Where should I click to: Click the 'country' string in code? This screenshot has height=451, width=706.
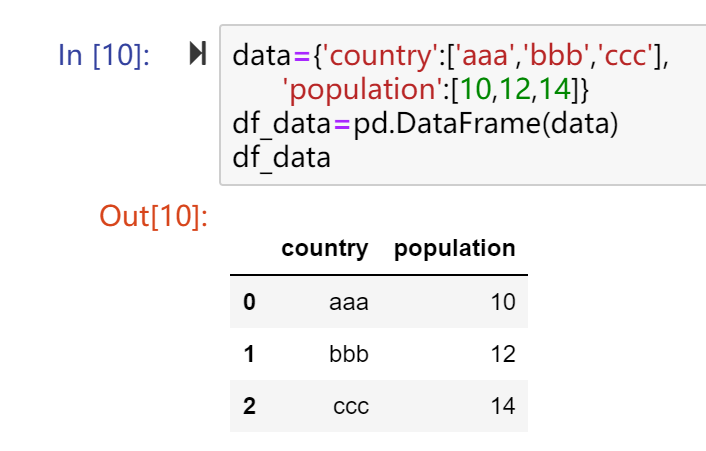pos(380,56)
